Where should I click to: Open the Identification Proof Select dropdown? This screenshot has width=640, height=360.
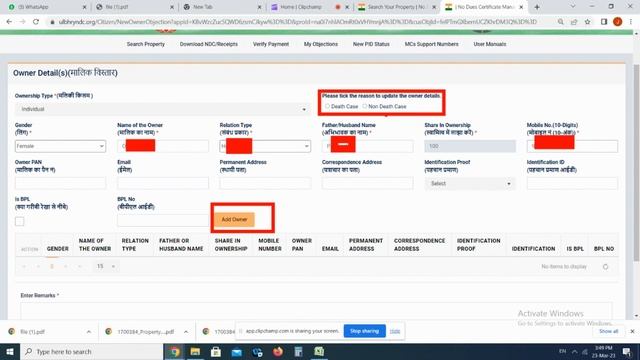[470, 183]
